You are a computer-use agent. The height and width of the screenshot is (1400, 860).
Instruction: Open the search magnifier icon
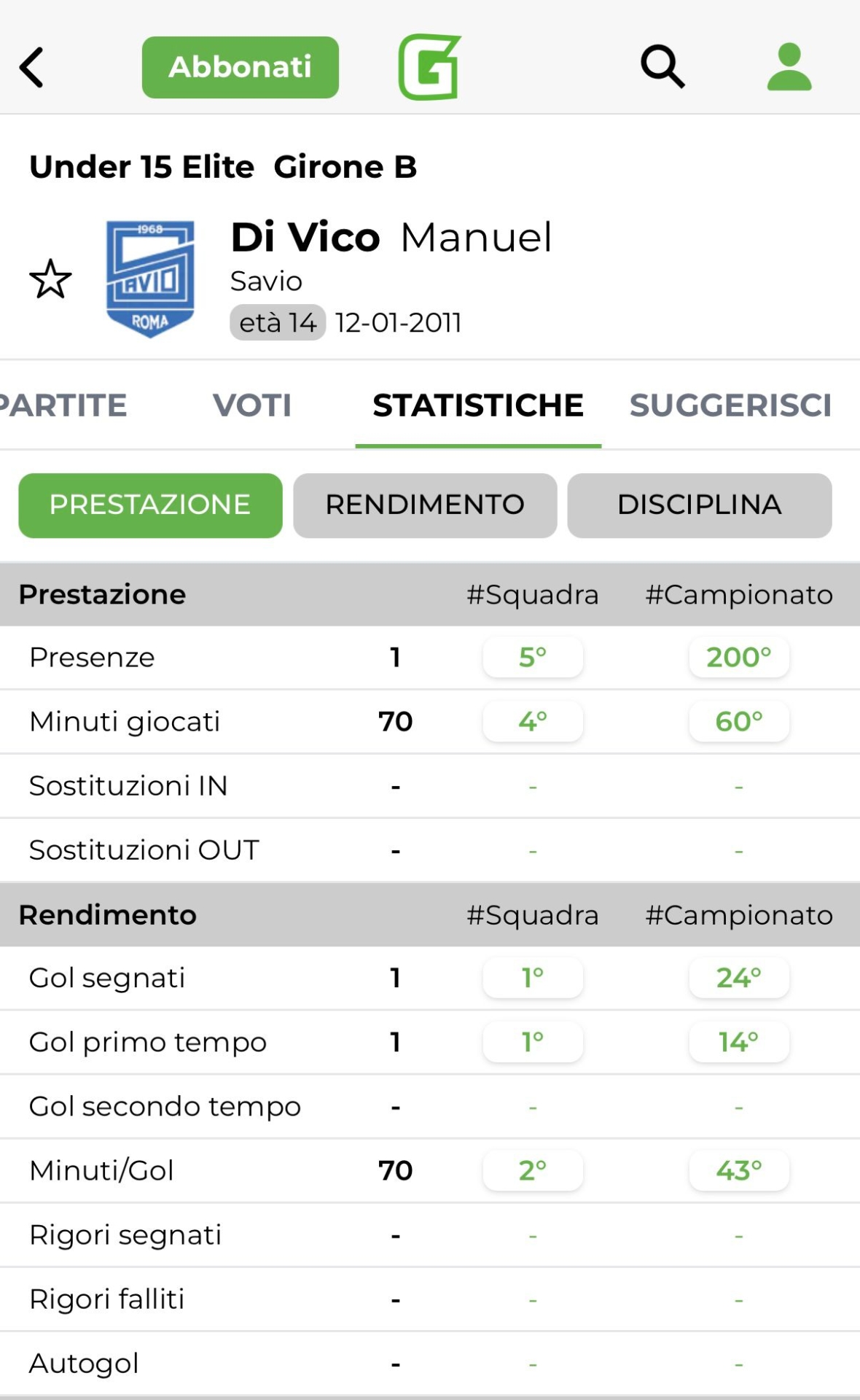(662, 67)
